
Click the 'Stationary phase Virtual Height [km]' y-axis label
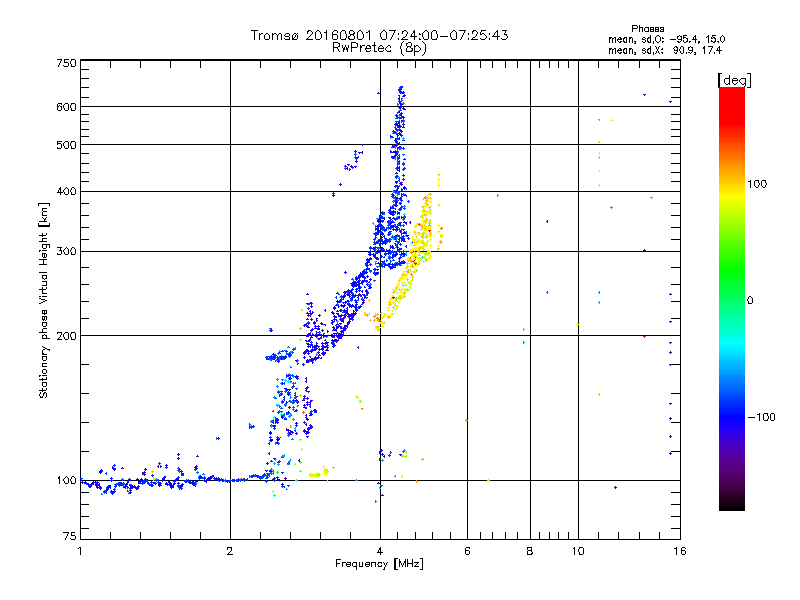[x=44, y=300]
